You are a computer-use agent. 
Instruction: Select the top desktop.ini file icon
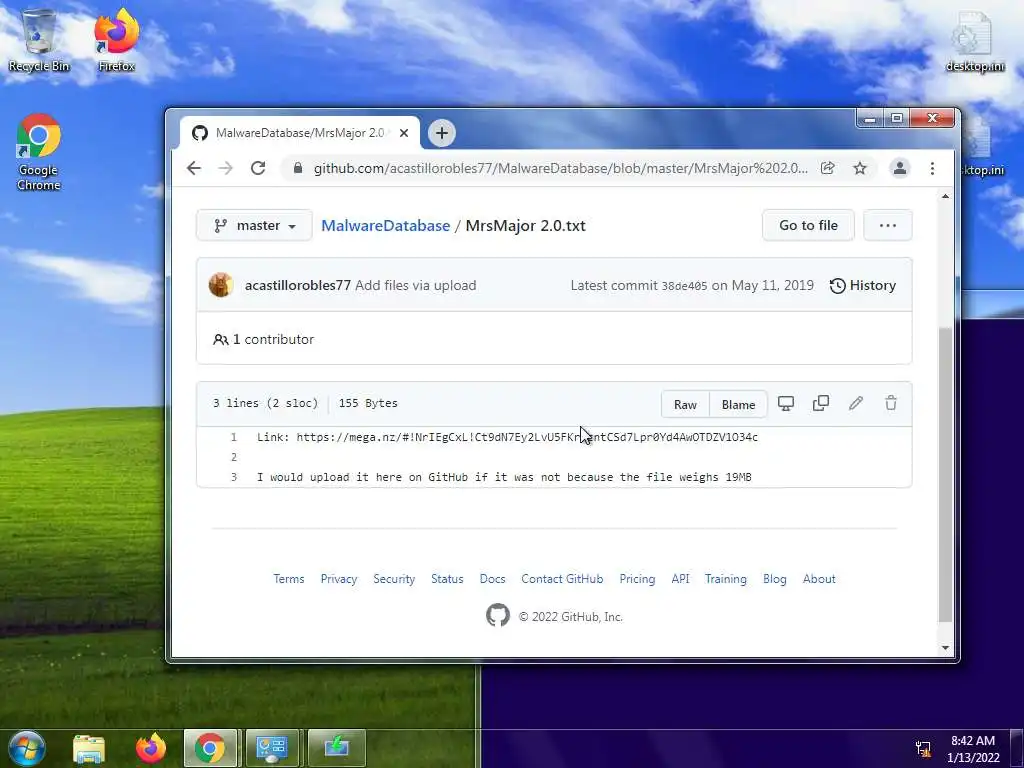tap(974, 40)
